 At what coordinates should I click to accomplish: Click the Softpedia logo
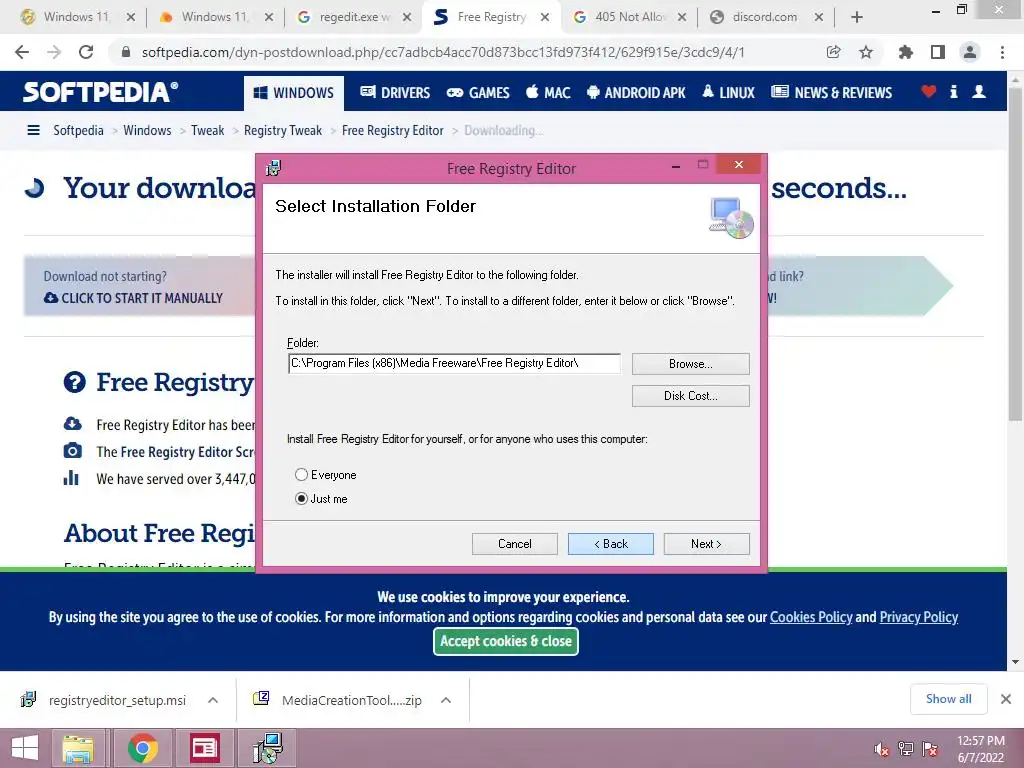tap(101, 92)
